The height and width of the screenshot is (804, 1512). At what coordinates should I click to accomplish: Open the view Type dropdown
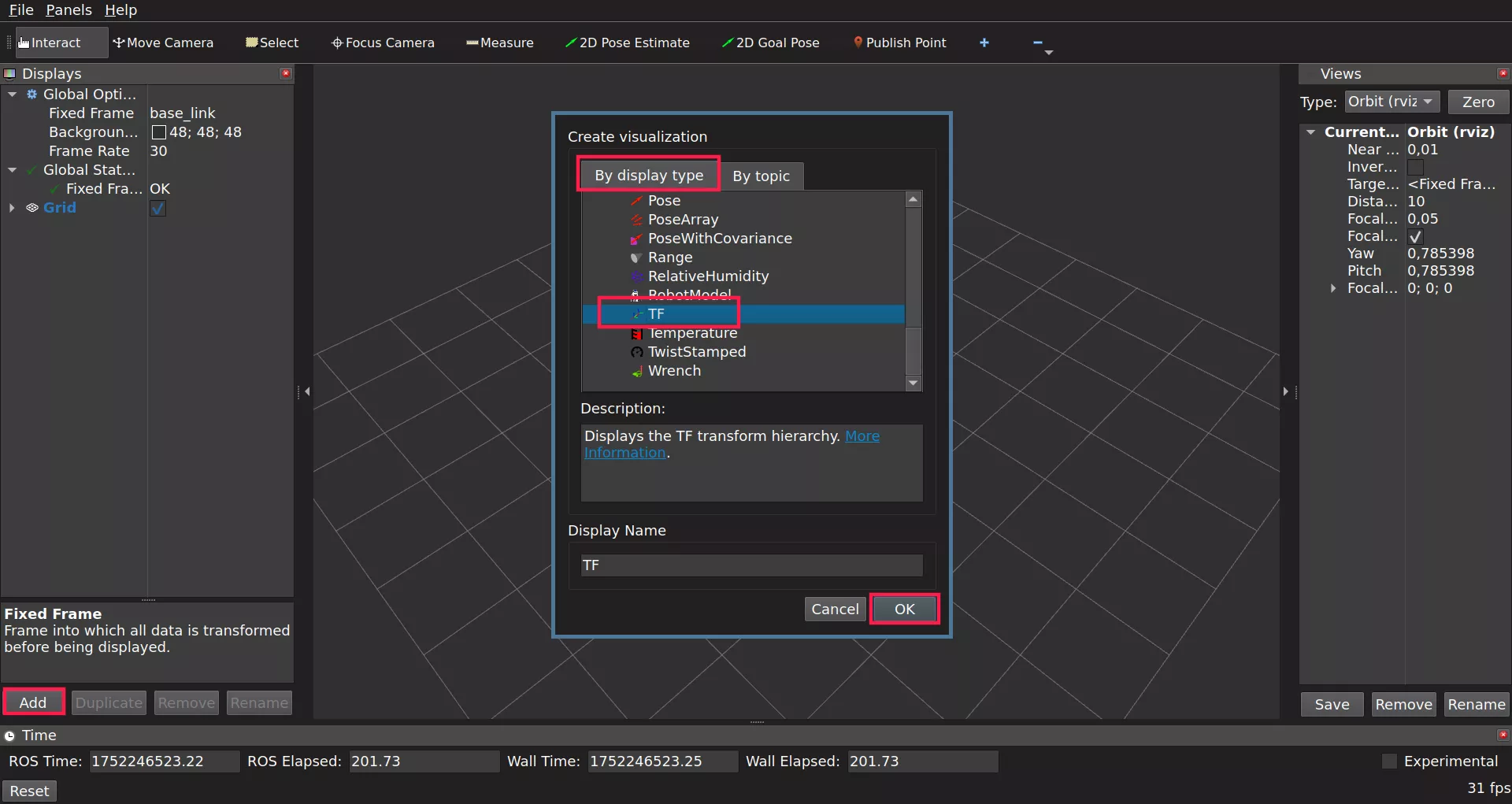pos(1392,102)
